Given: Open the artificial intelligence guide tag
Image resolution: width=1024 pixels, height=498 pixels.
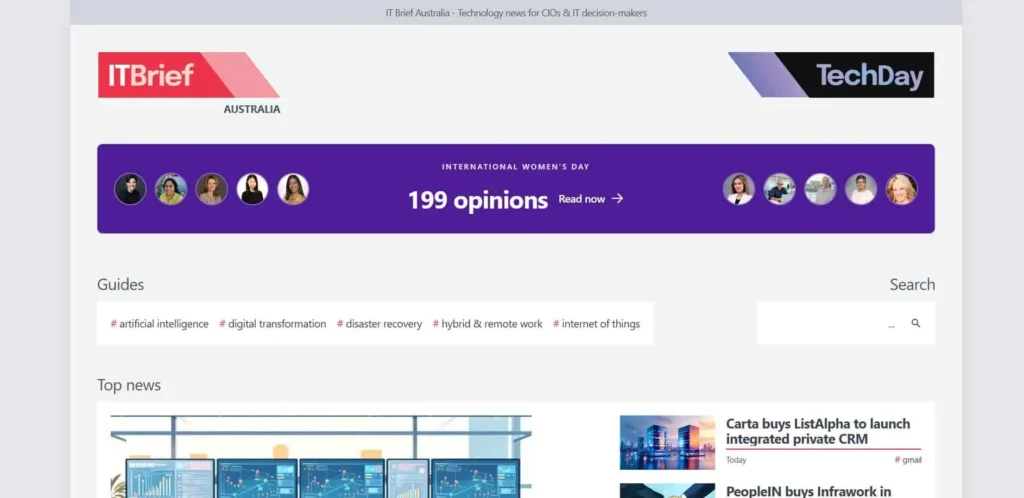Looking at the screenshot, I should click(160, 324).
